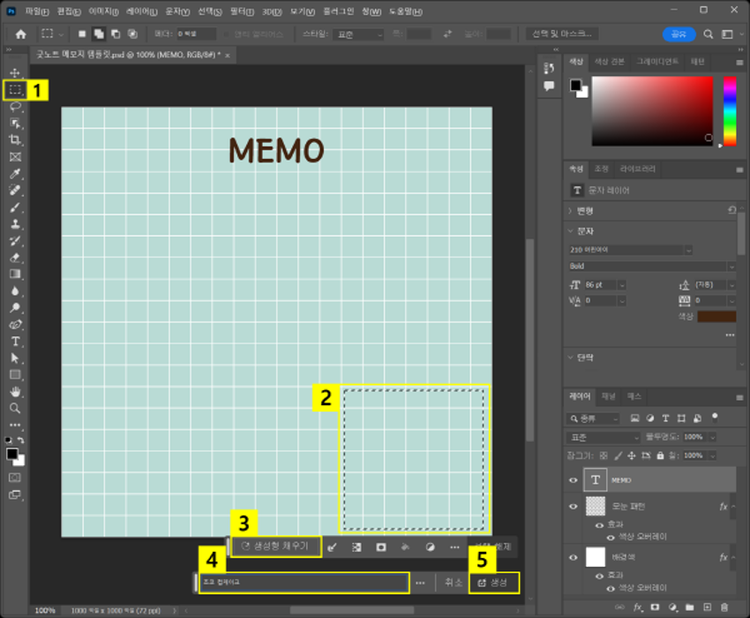Viewport: 750px width, 618px height.
Task: Select the Zoom tool in the toolbox
Action: click(x=15, y=408)
